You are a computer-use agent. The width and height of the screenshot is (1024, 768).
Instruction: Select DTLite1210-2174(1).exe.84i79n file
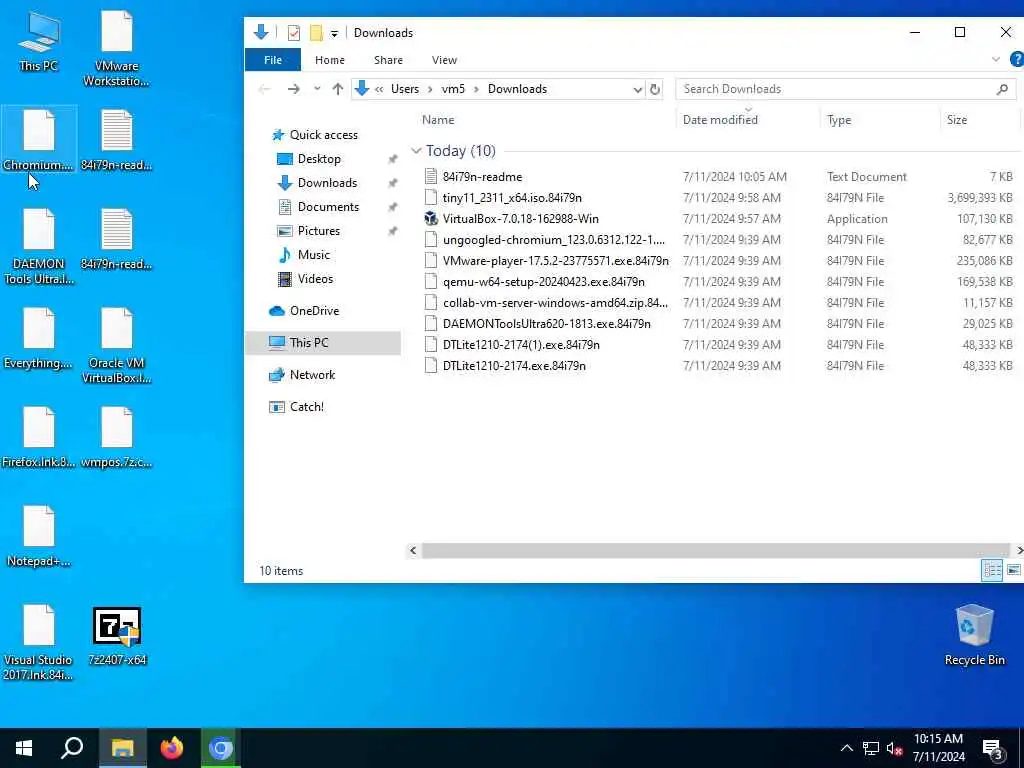718,344
